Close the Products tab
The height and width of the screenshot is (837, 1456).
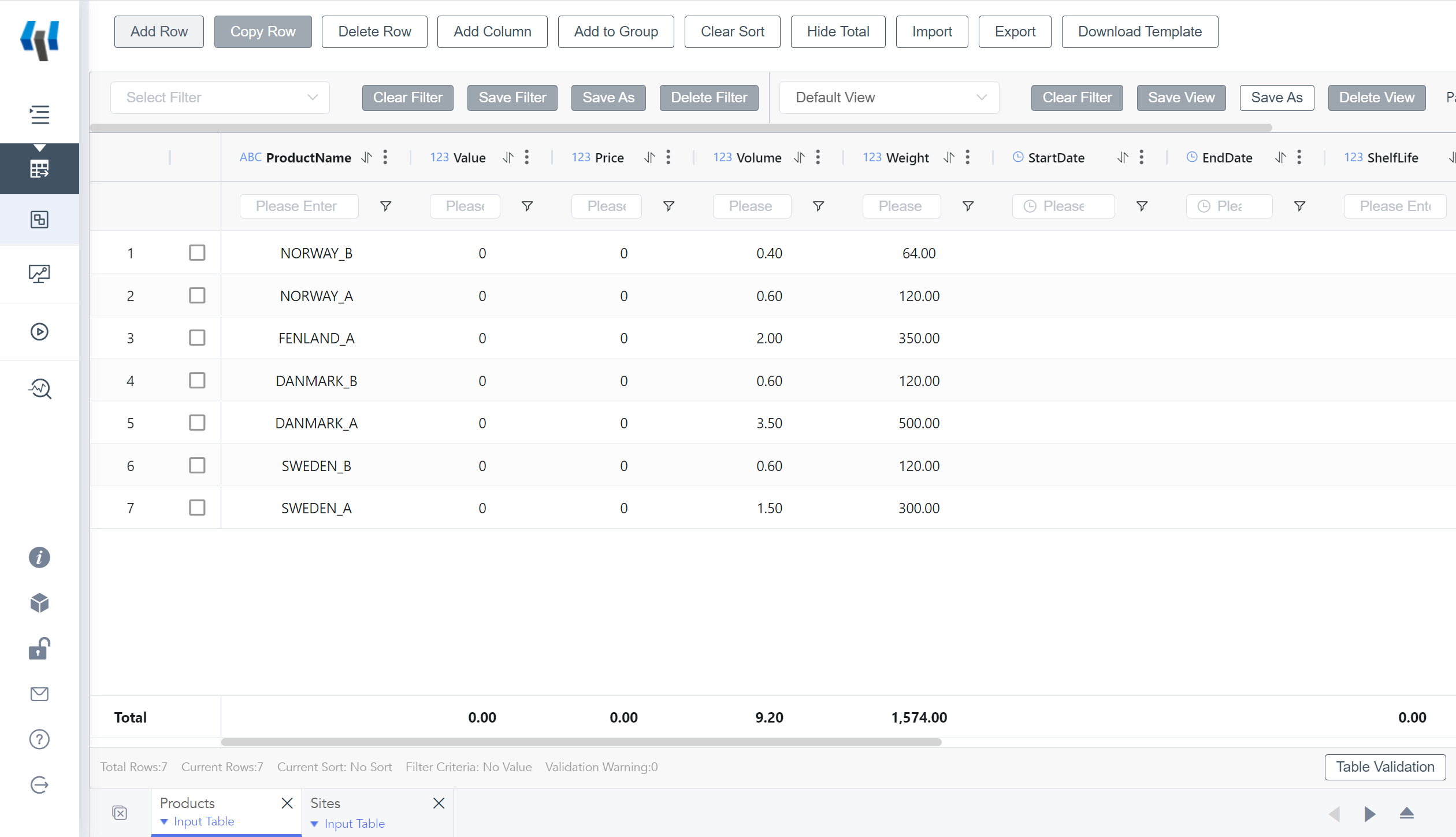[287, 803]
